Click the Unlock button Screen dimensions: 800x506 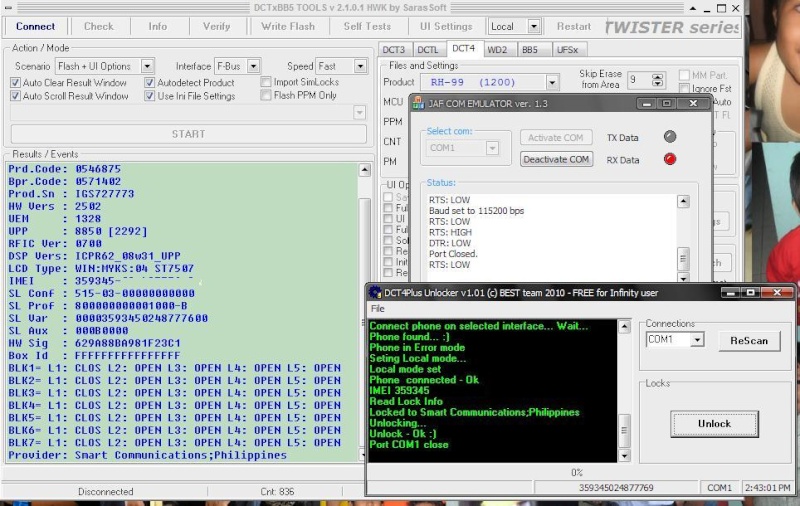[x=714, y=424]
